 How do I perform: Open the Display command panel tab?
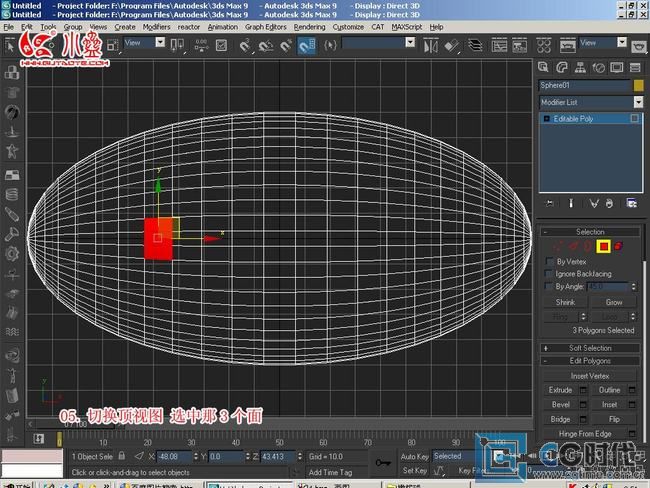pyautogui.click(x=616, y=67)
